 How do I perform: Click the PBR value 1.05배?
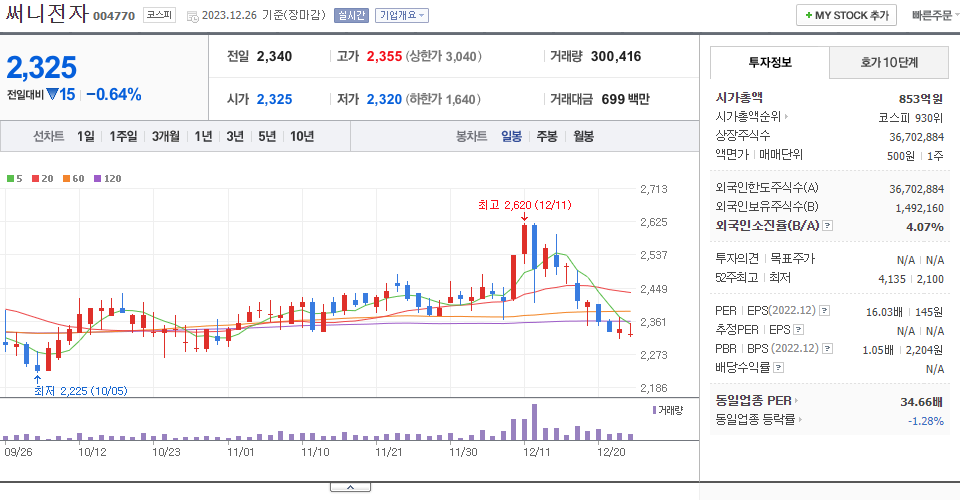coord(878,350)
